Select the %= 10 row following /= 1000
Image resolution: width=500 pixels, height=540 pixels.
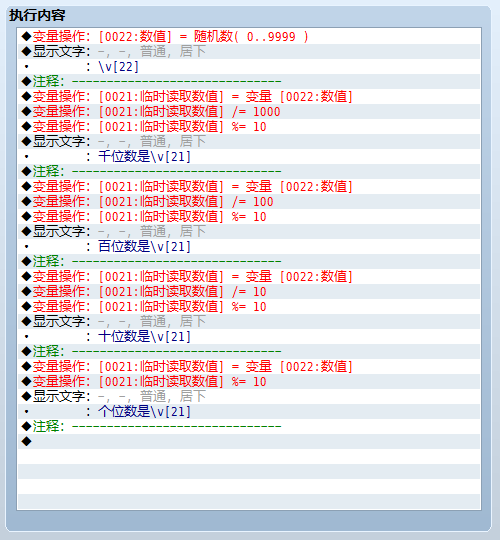(249, 127)
